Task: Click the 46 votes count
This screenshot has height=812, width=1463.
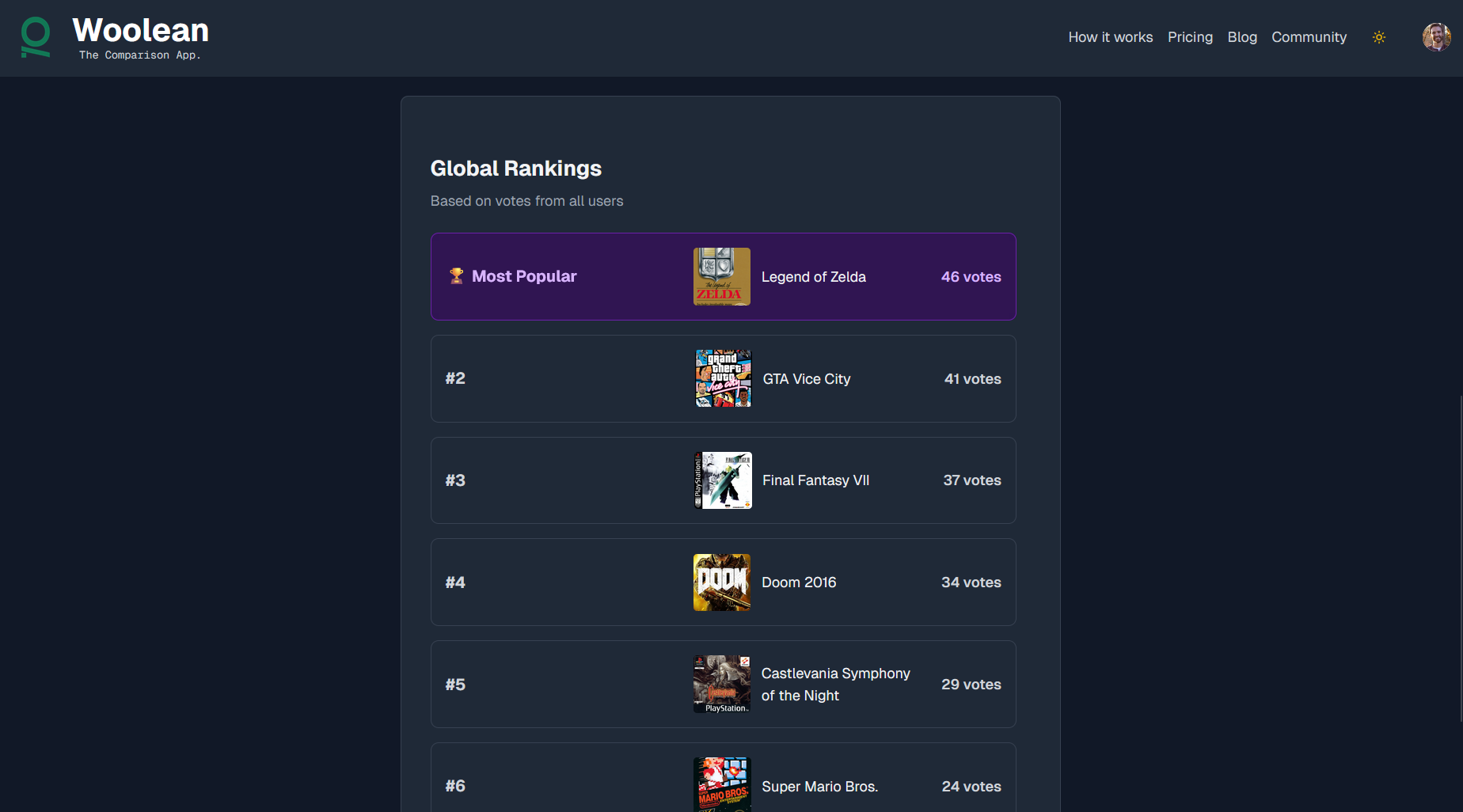Action: tap(971, 277)
